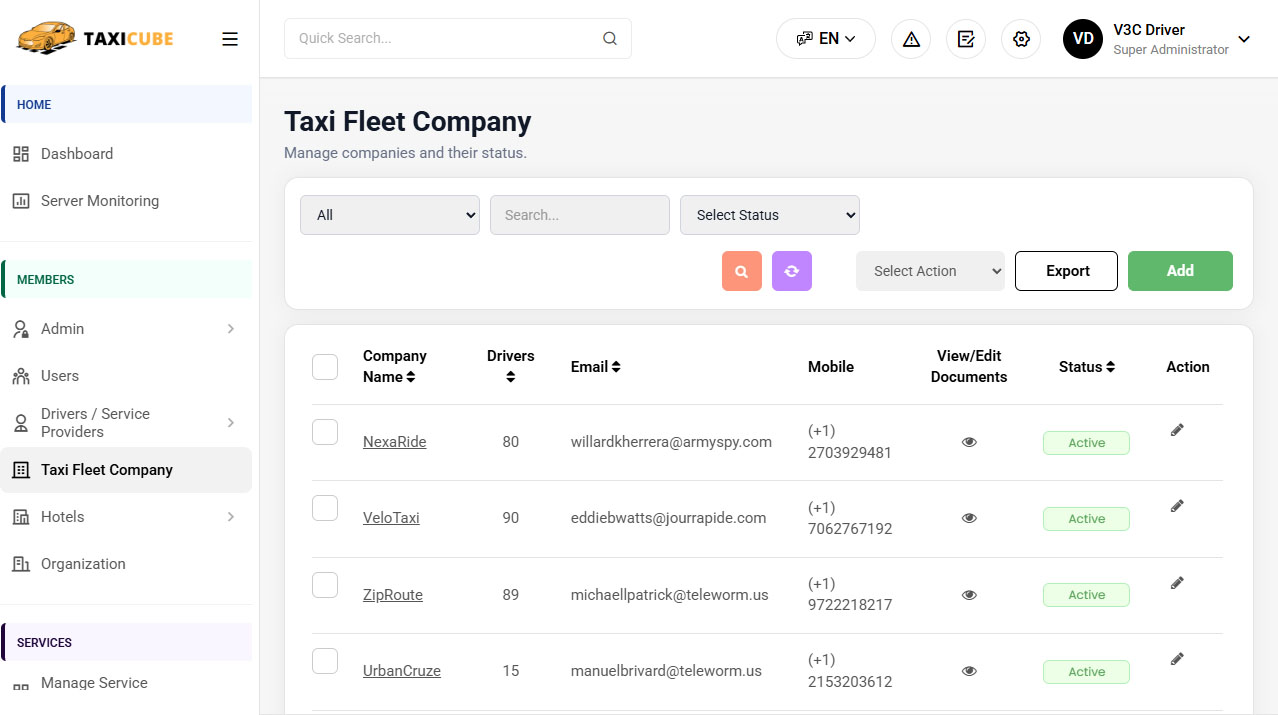Edit UrbanCruze using pencil icon
Image resolution: width=1278 pixels, height=715 pixels.
tap(1177, 659)
